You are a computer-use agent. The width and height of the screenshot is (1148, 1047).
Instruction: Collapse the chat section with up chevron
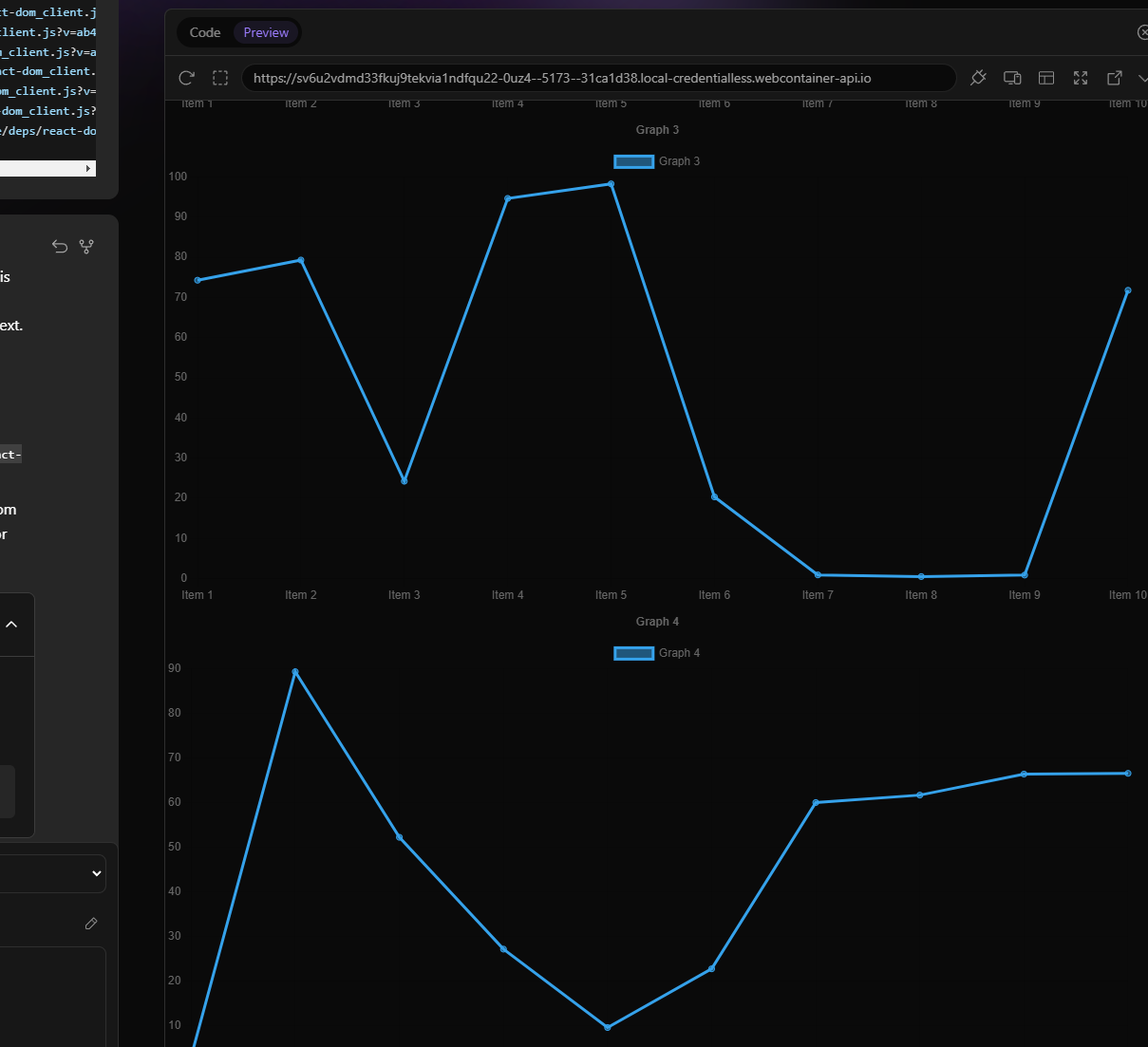pos(11,625)
